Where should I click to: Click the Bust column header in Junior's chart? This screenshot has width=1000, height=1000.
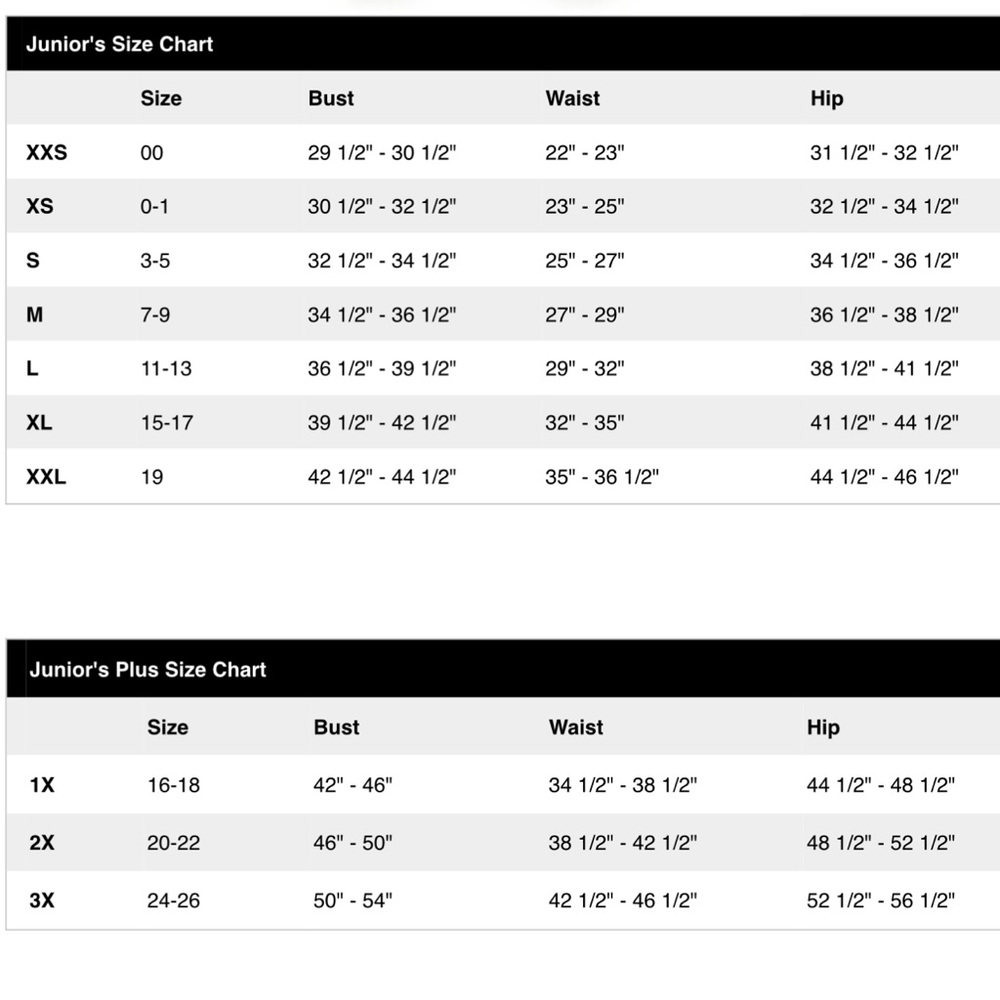point(331,98)
